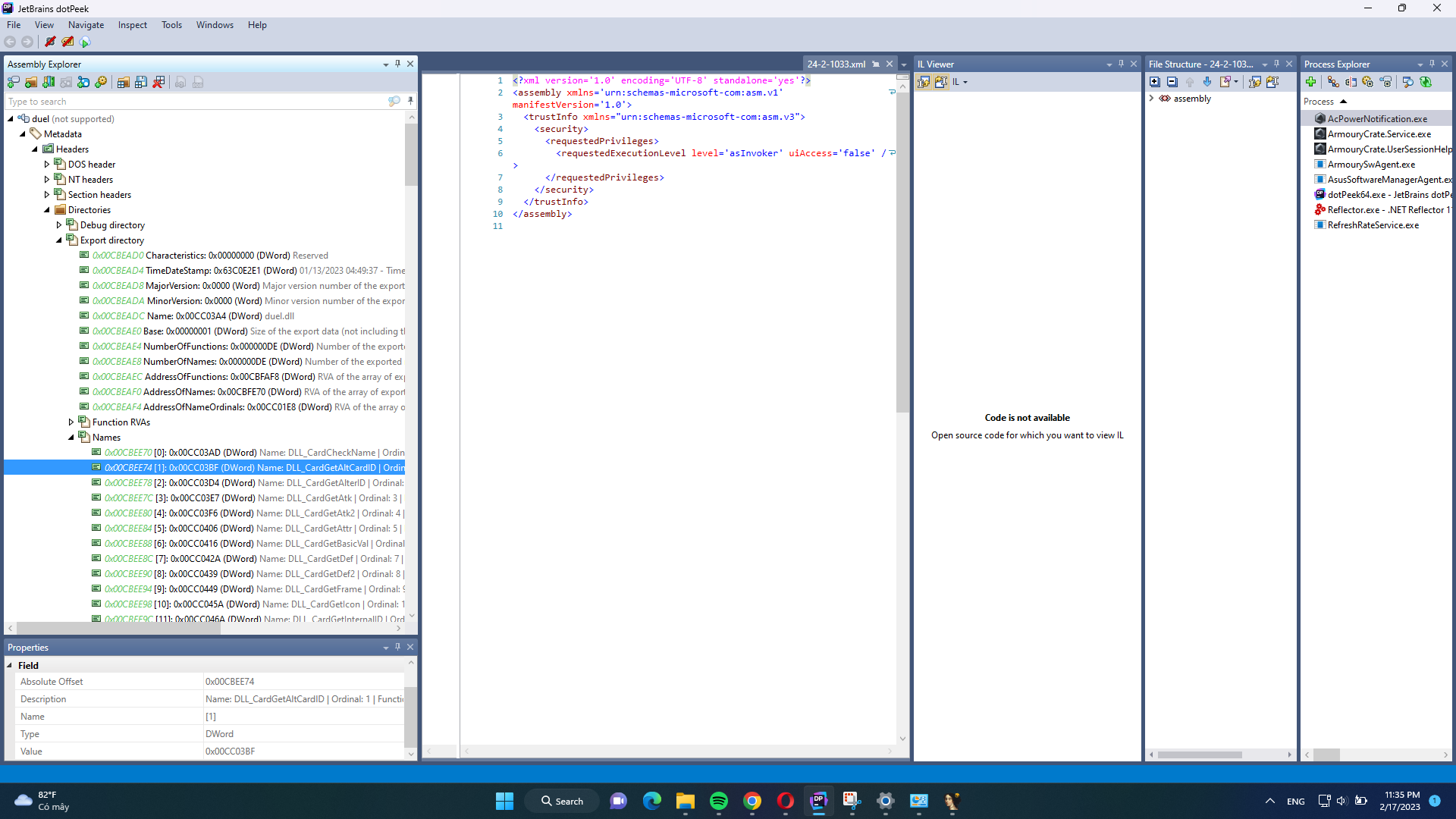Open assemblies from Global Assembly Cache
This screenshot has height=819, width=1456.
coord(49,82)
